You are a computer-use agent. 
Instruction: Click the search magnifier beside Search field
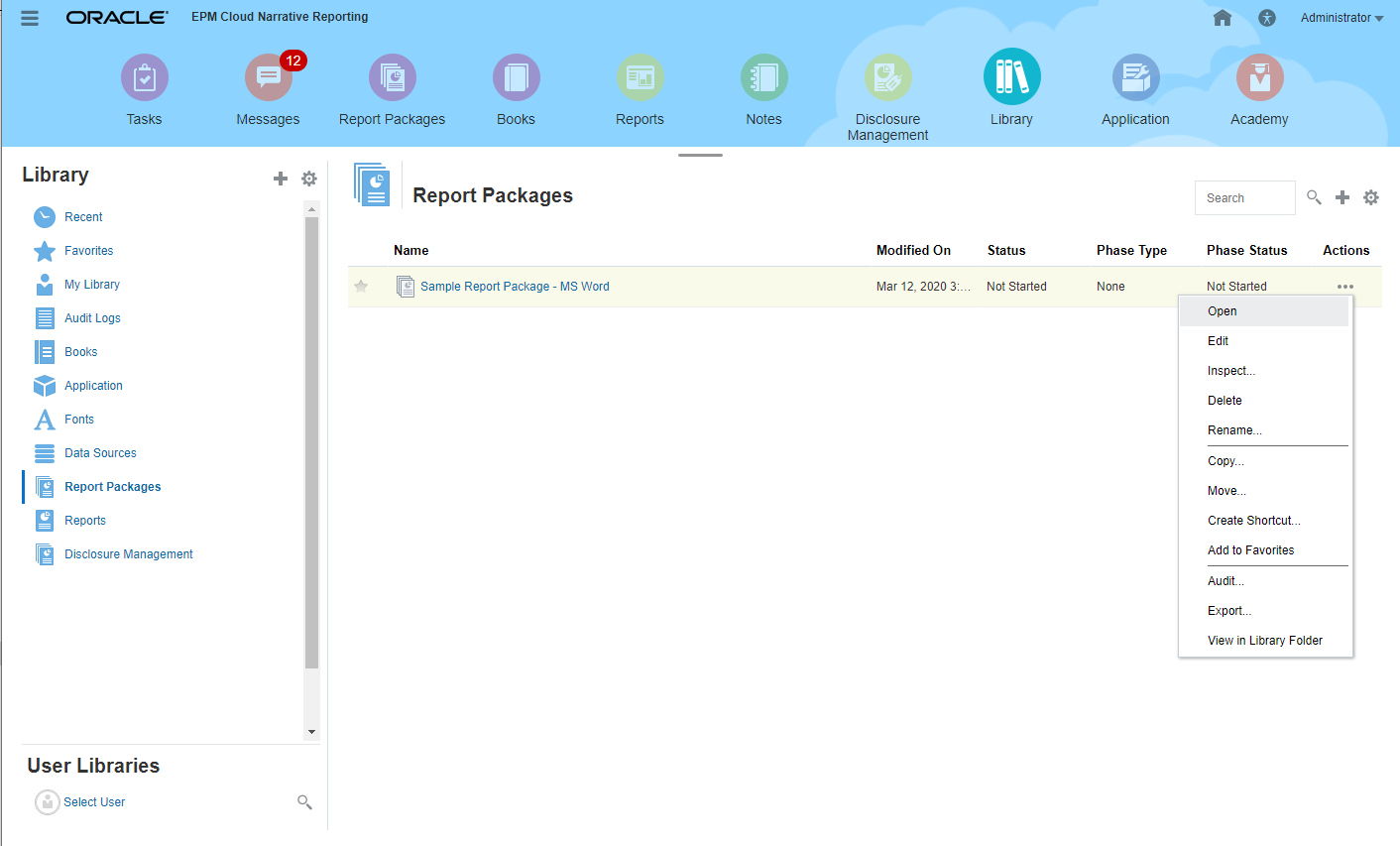tap(1314, 197)
